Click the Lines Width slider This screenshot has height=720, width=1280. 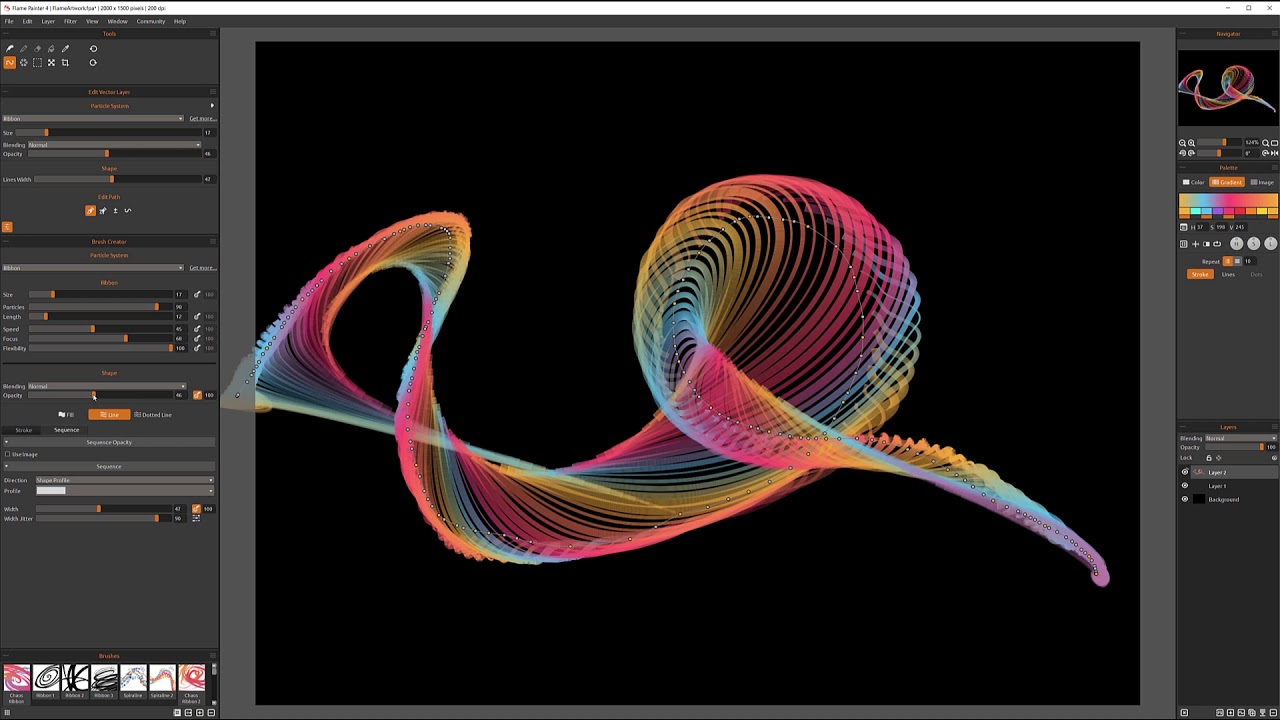pyautogui.click(x=117, y=179)
